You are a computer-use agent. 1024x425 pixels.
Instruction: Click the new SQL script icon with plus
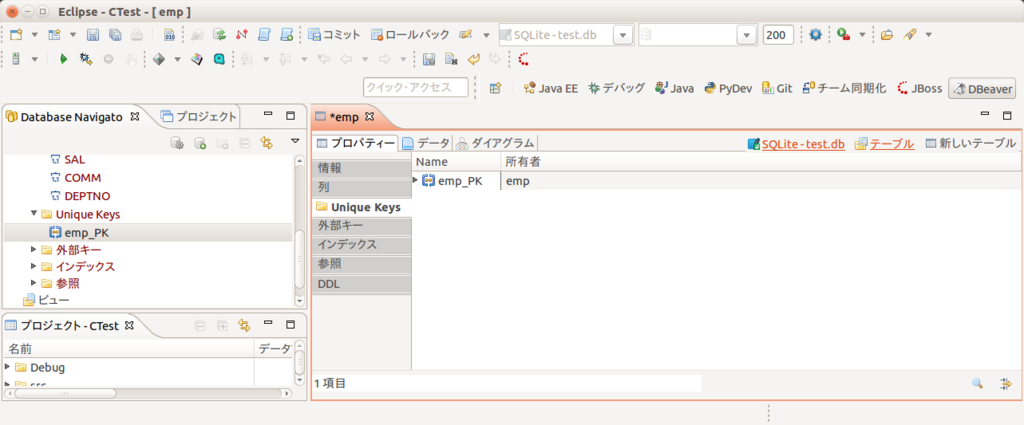point(286,35)
